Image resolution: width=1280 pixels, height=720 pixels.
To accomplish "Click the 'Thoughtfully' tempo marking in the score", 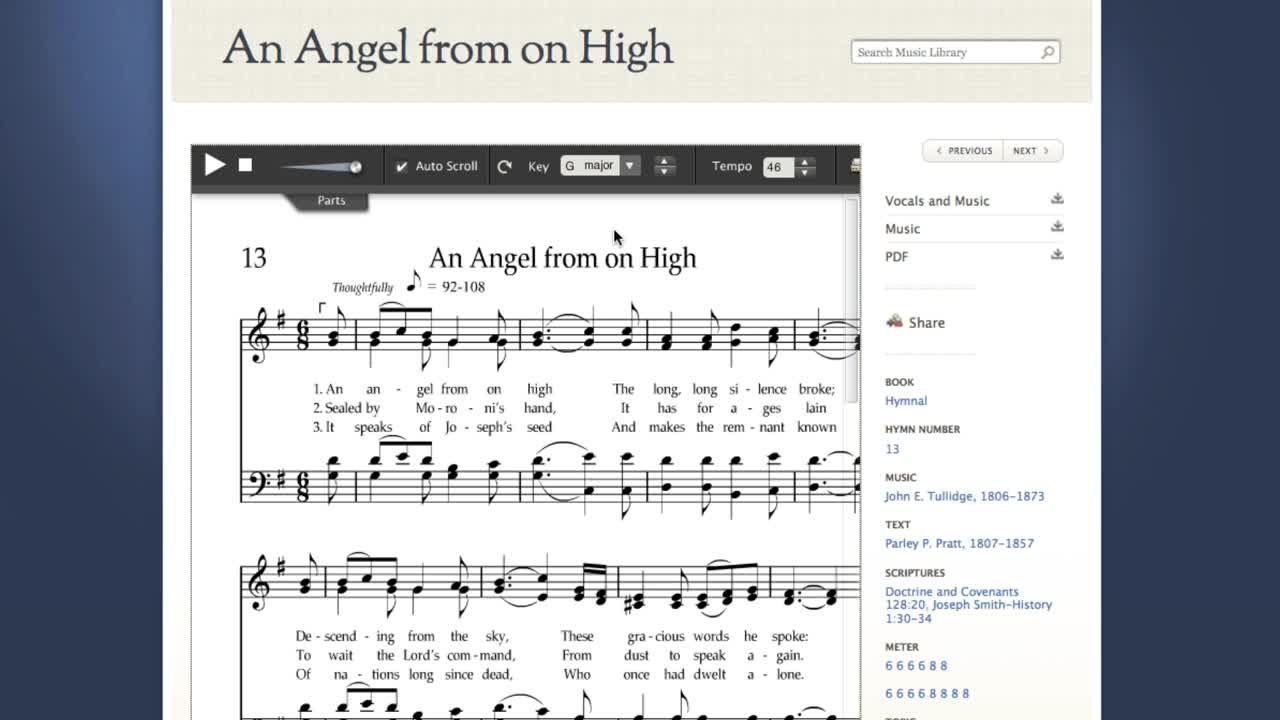I will point(362,288).
